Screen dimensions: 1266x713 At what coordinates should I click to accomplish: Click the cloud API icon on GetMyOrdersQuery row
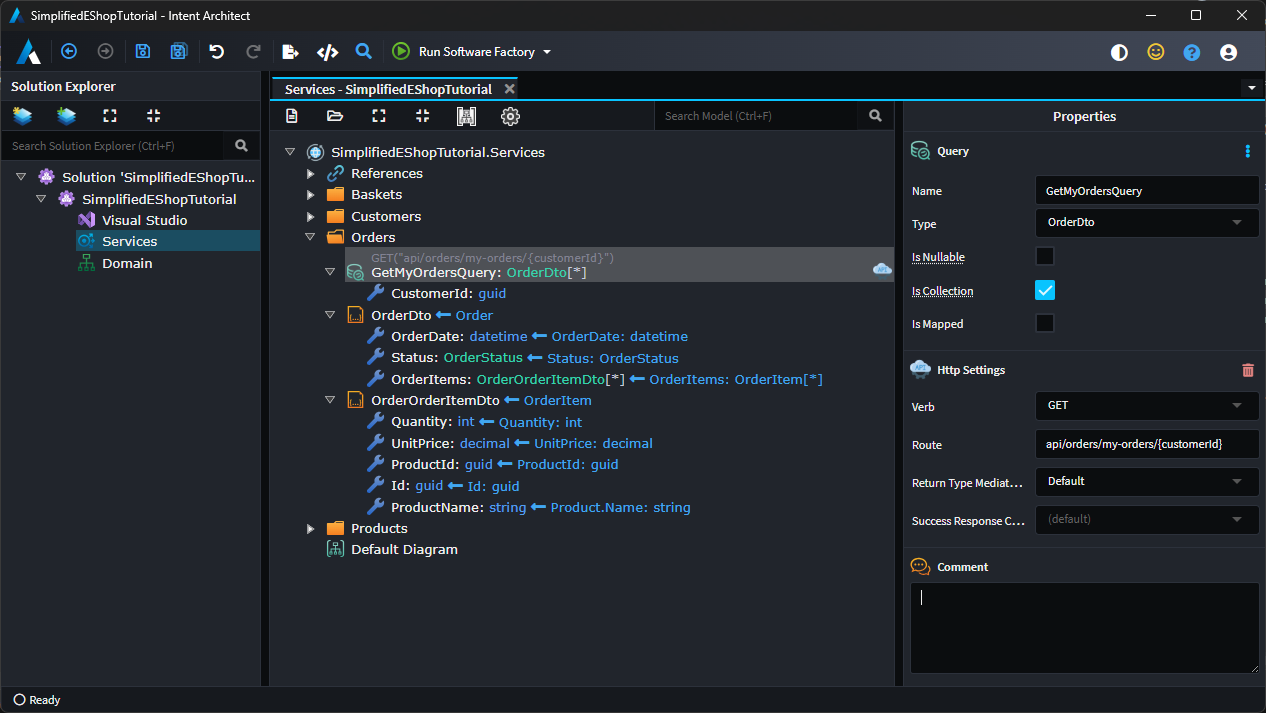[882, 268]
